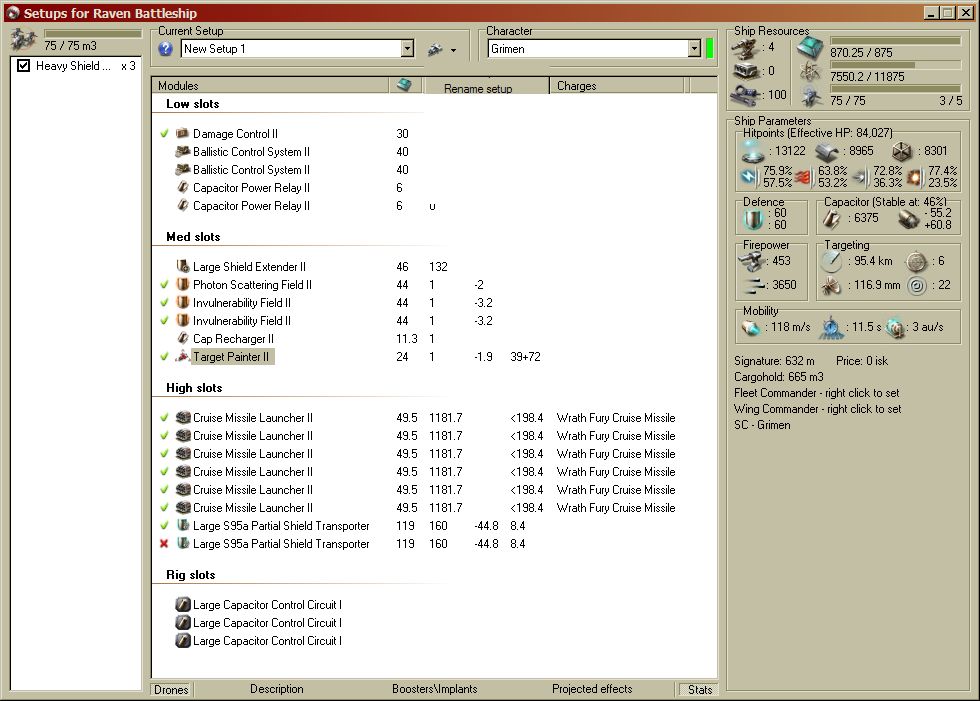The width and height of the screenshot is (980, 701).
Task: Open the Boosters\Implants tab
Action: (435, 689)
